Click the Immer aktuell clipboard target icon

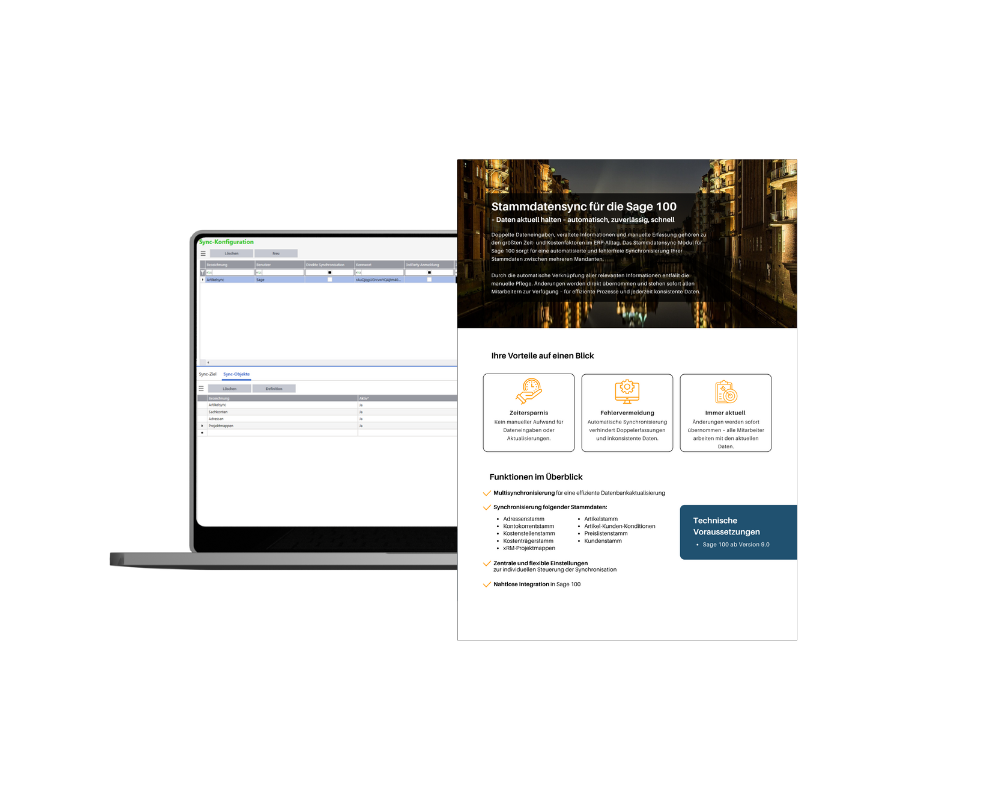725,392
